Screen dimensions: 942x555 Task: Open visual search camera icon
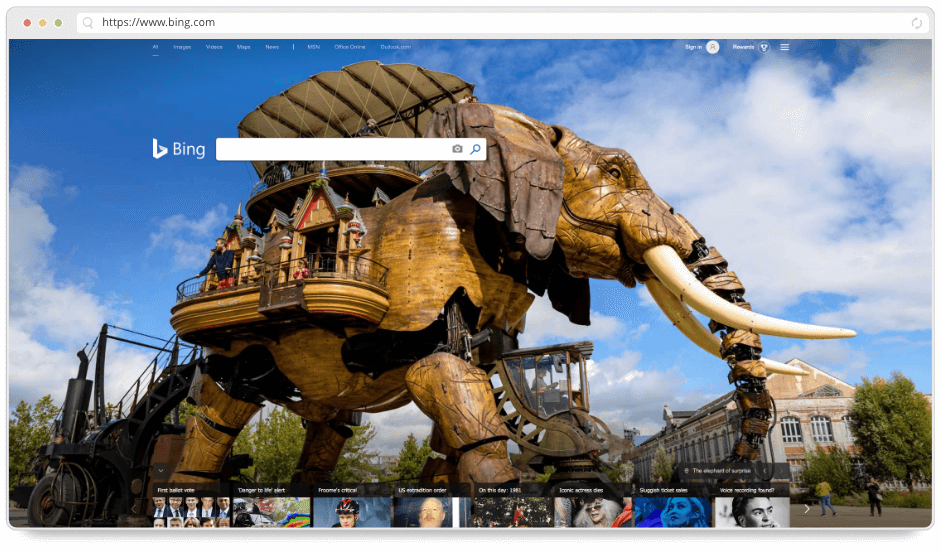click(x=457, y=149)
